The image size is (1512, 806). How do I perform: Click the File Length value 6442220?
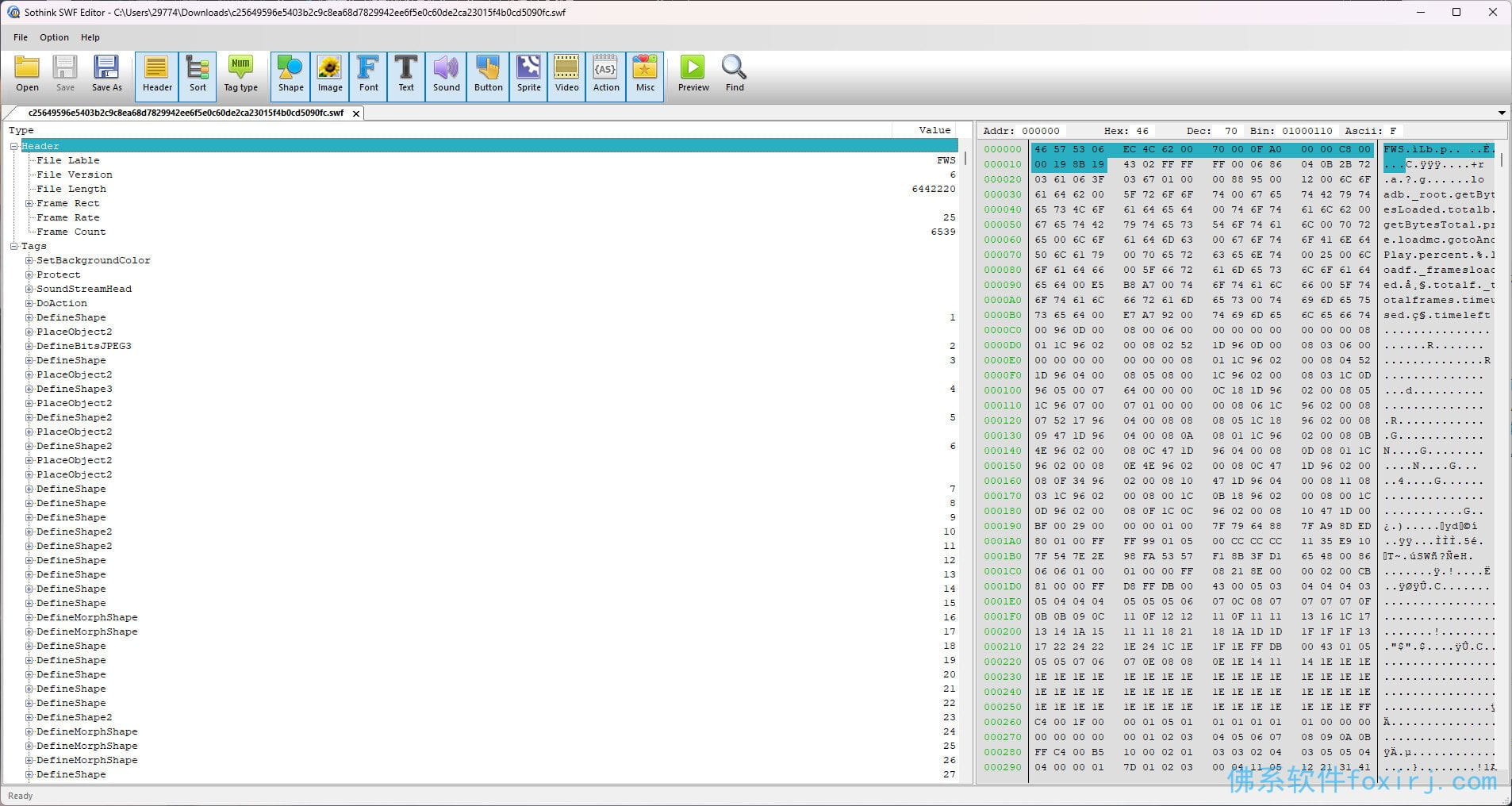click(934, 189)
